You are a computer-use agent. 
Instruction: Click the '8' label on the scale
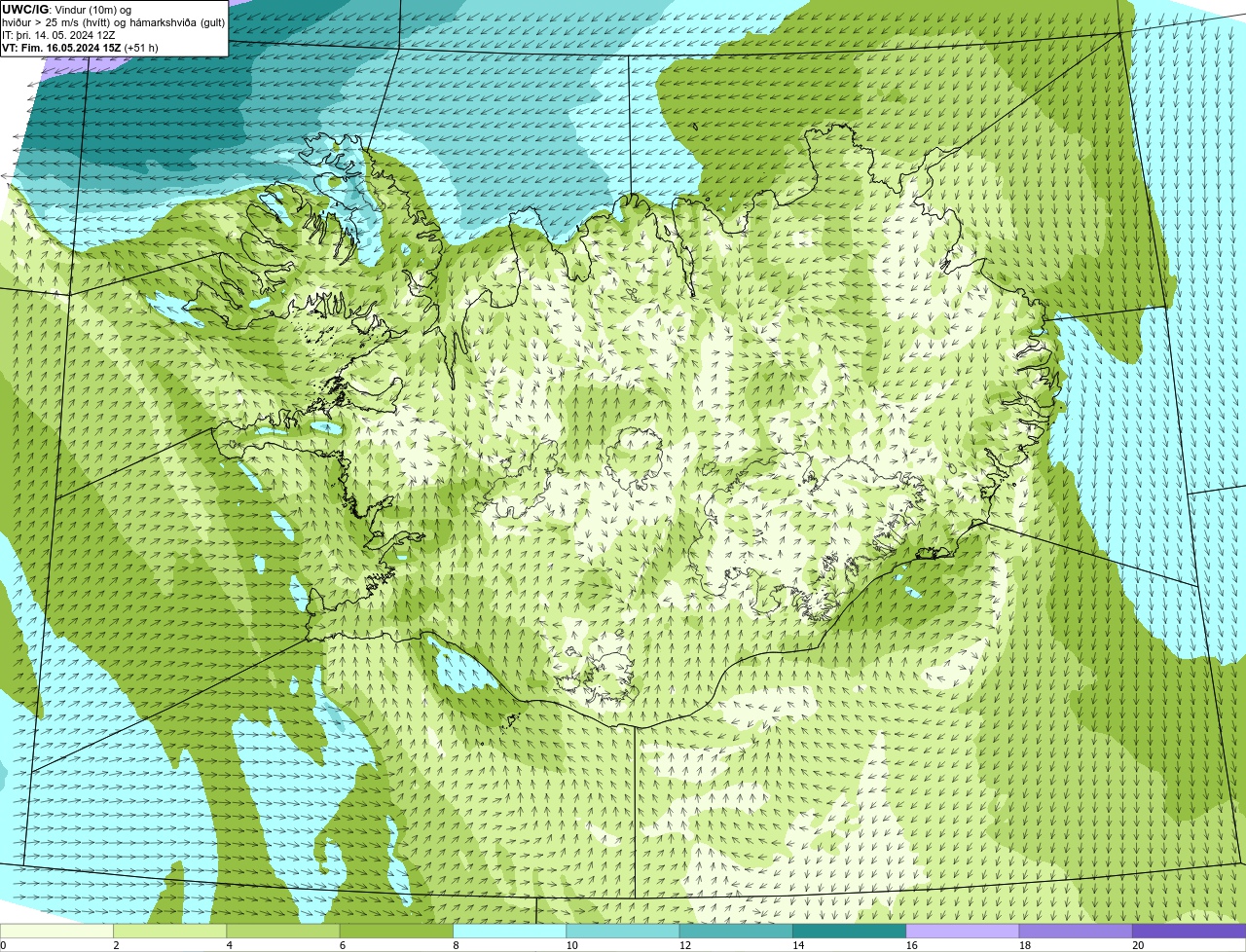[455, 945]
